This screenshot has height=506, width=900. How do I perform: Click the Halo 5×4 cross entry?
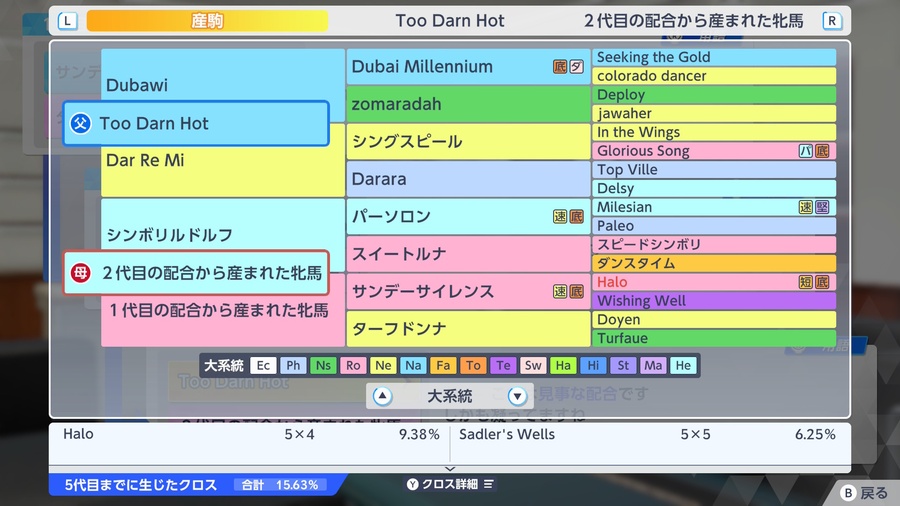[x=251, y=434]
